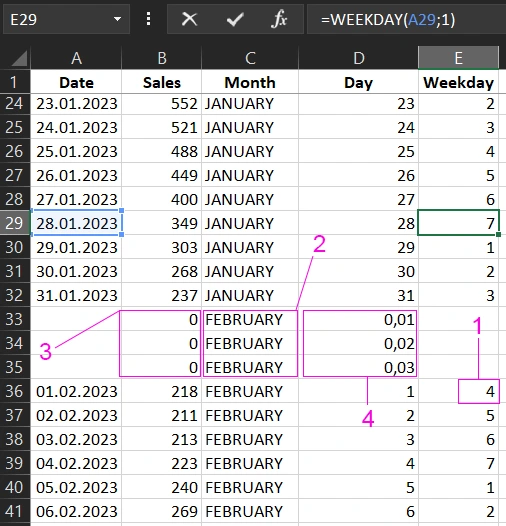The width and height of the screenshot is (506, 526).
Task: Select JANUARY cell in row 27
Action: coord(250,175)
